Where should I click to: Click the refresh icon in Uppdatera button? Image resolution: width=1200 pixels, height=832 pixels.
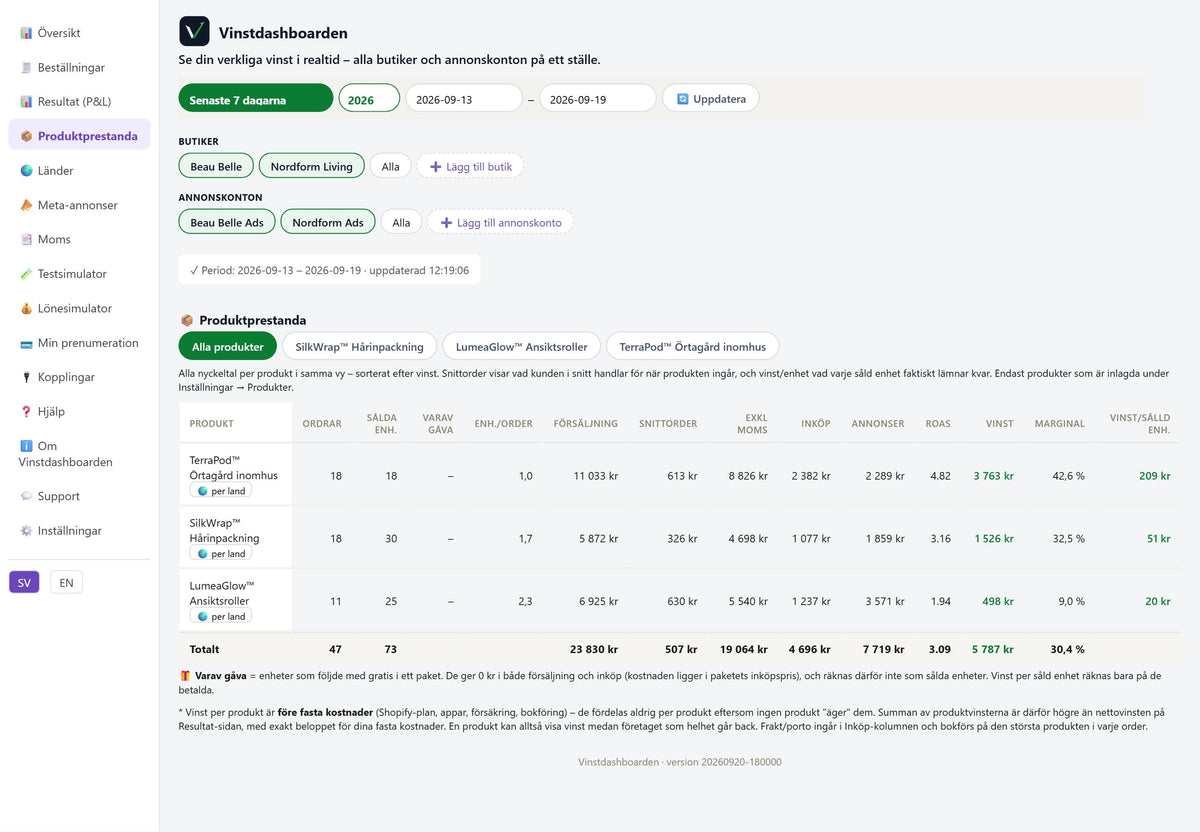[x=683, y=99]
